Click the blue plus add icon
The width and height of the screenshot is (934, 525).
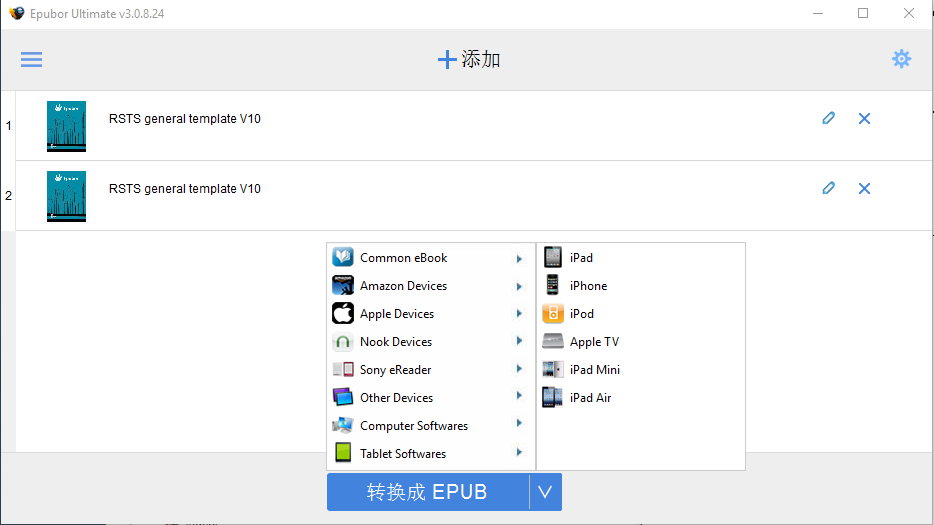click(x=447, y=59)
